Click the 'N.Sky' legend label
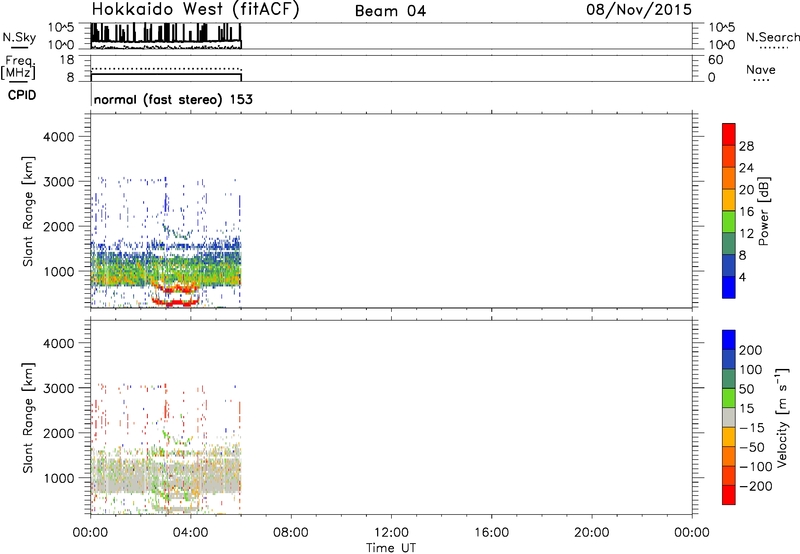Image resolution: width=800 pixels, height=554 pixels. coord(19,38)
